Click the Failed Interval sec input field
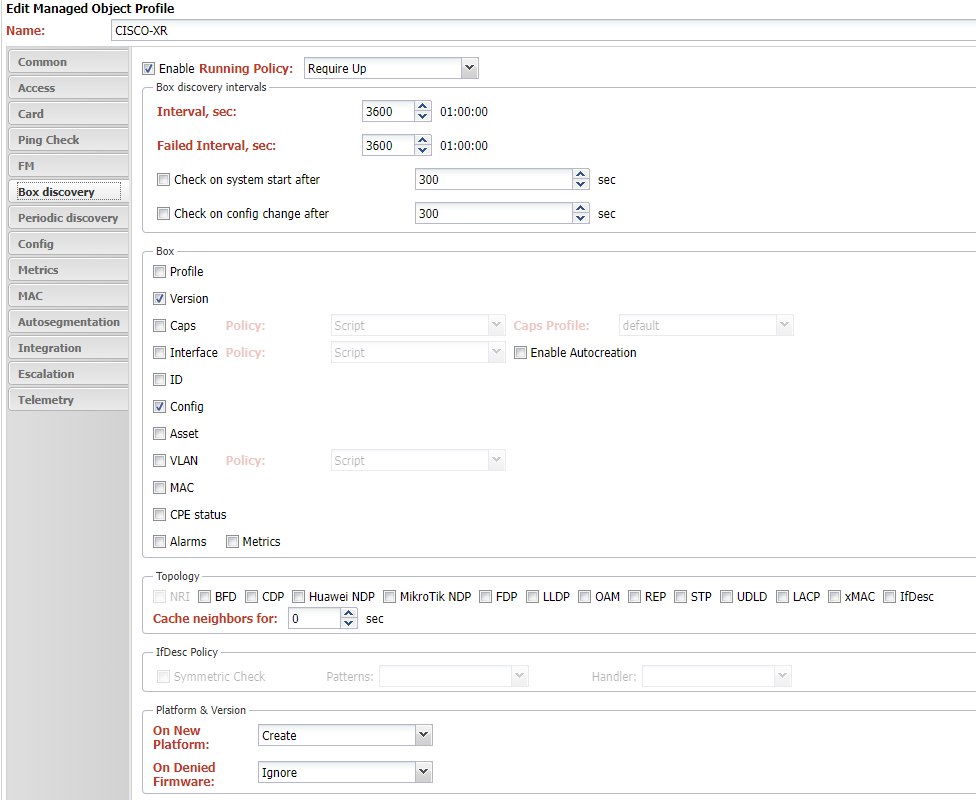This screenshot has height=800, width=976. [x=388, y=145]
